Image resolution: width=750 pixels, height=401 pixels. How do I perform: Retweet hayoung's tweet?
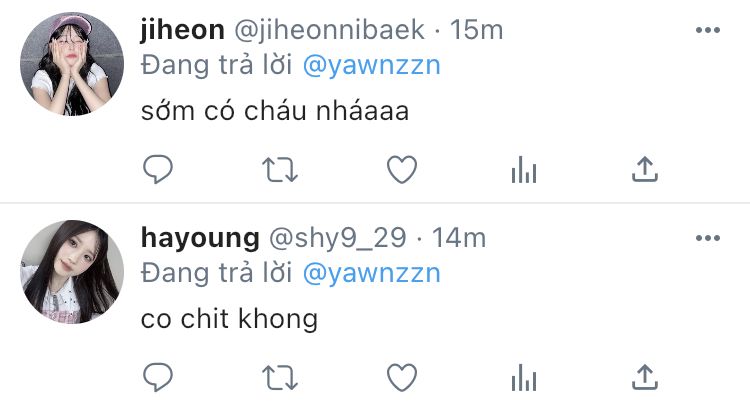[280, 378]
